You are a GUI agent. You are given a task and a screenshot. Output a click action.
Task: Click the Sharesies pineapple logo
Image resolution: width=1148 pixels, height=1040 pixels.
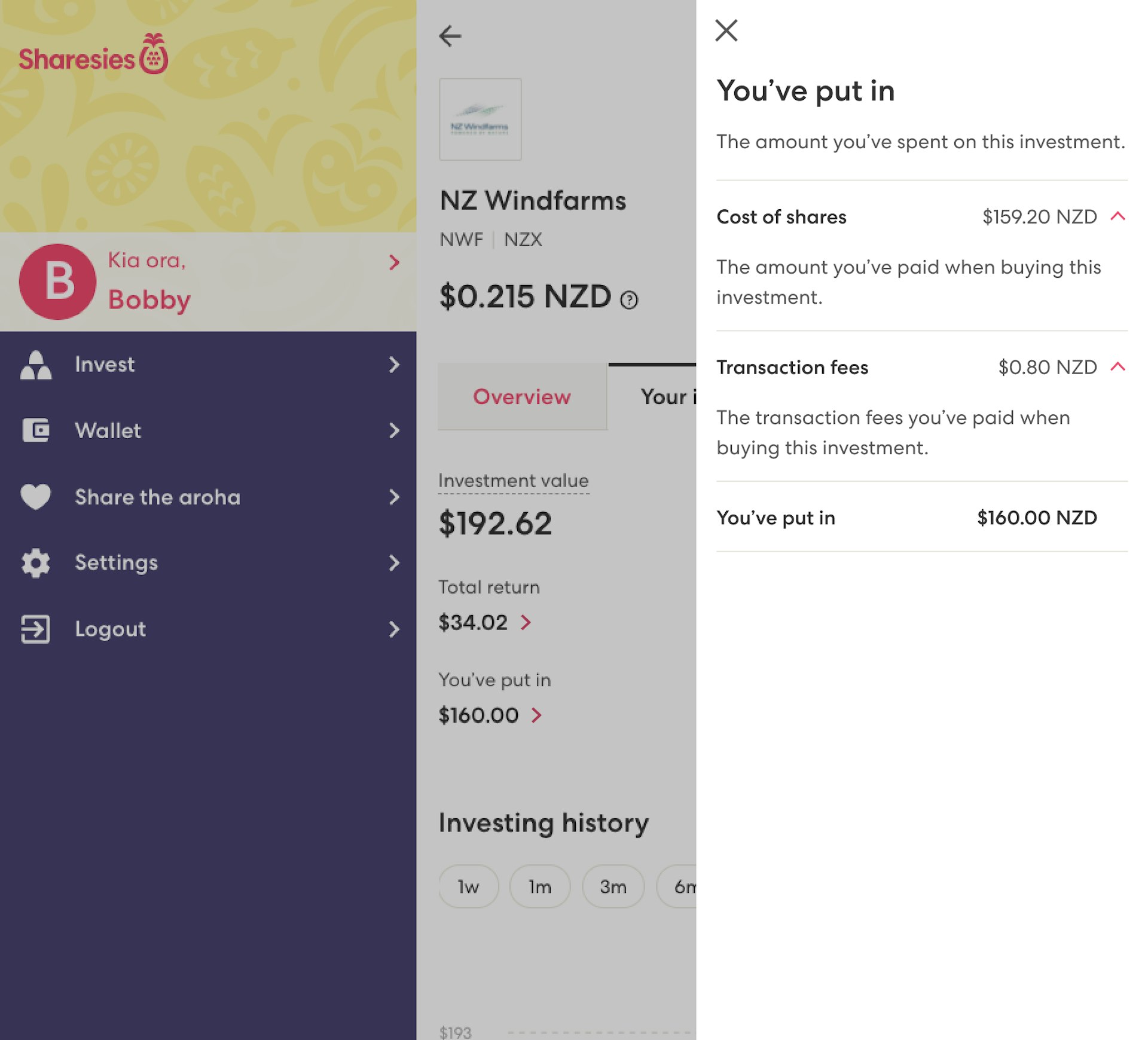[154, 54]
